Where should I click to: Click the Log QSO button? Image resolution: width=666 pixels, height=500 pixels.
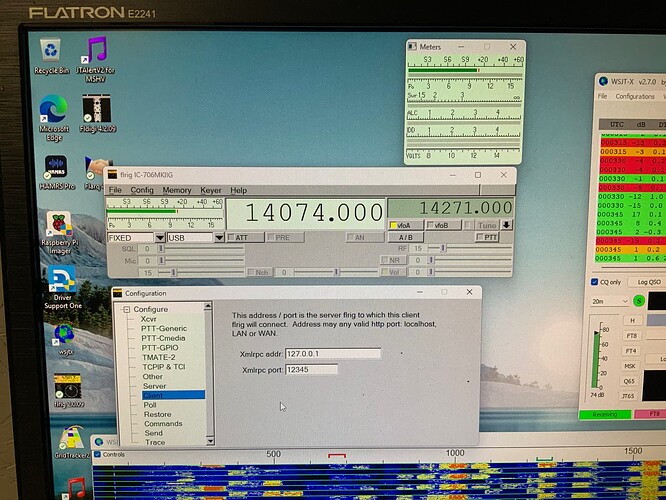tap(650, 283)
